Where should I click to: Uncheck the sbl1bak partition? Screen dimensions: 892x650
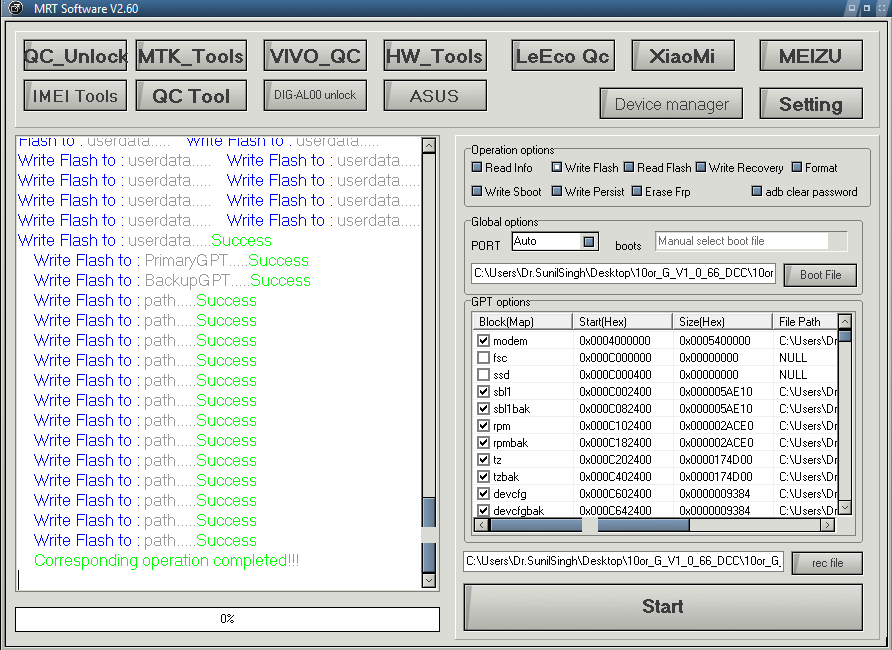pyautogui.click(x=484, y=408)
